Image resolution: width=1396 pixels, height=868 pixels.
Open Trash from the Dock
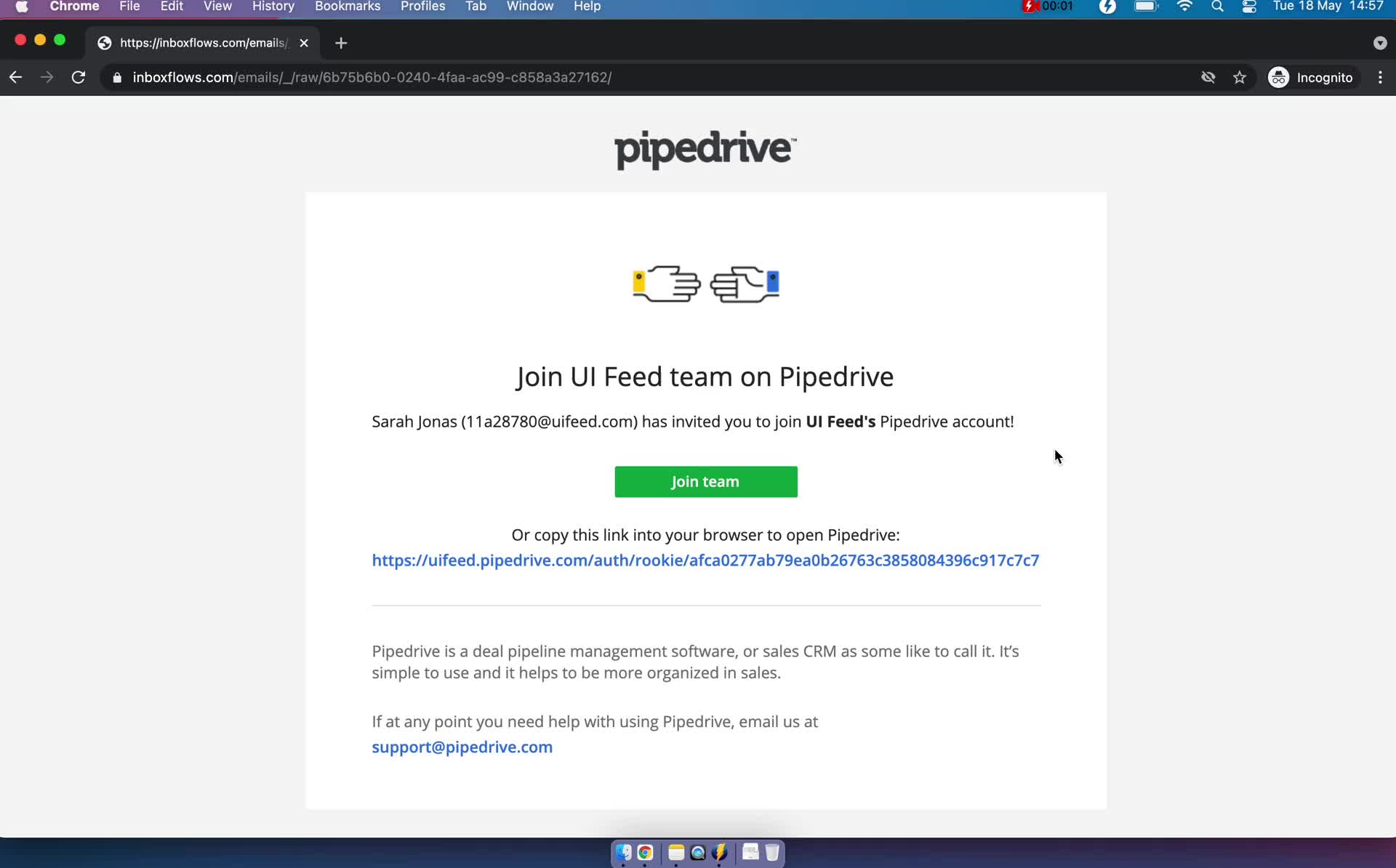pyautogui.click(x=772, y=852)
